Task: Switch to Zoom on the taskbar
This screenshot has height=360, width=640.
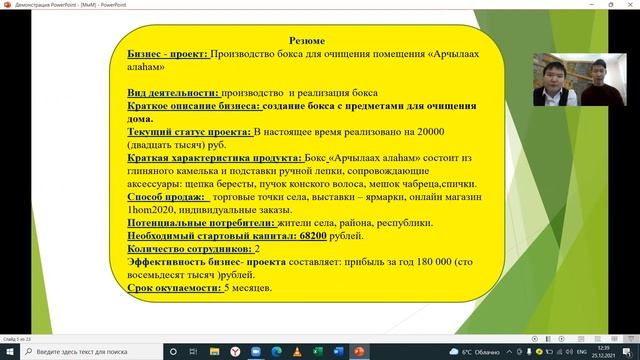Action: pos(256,351)
